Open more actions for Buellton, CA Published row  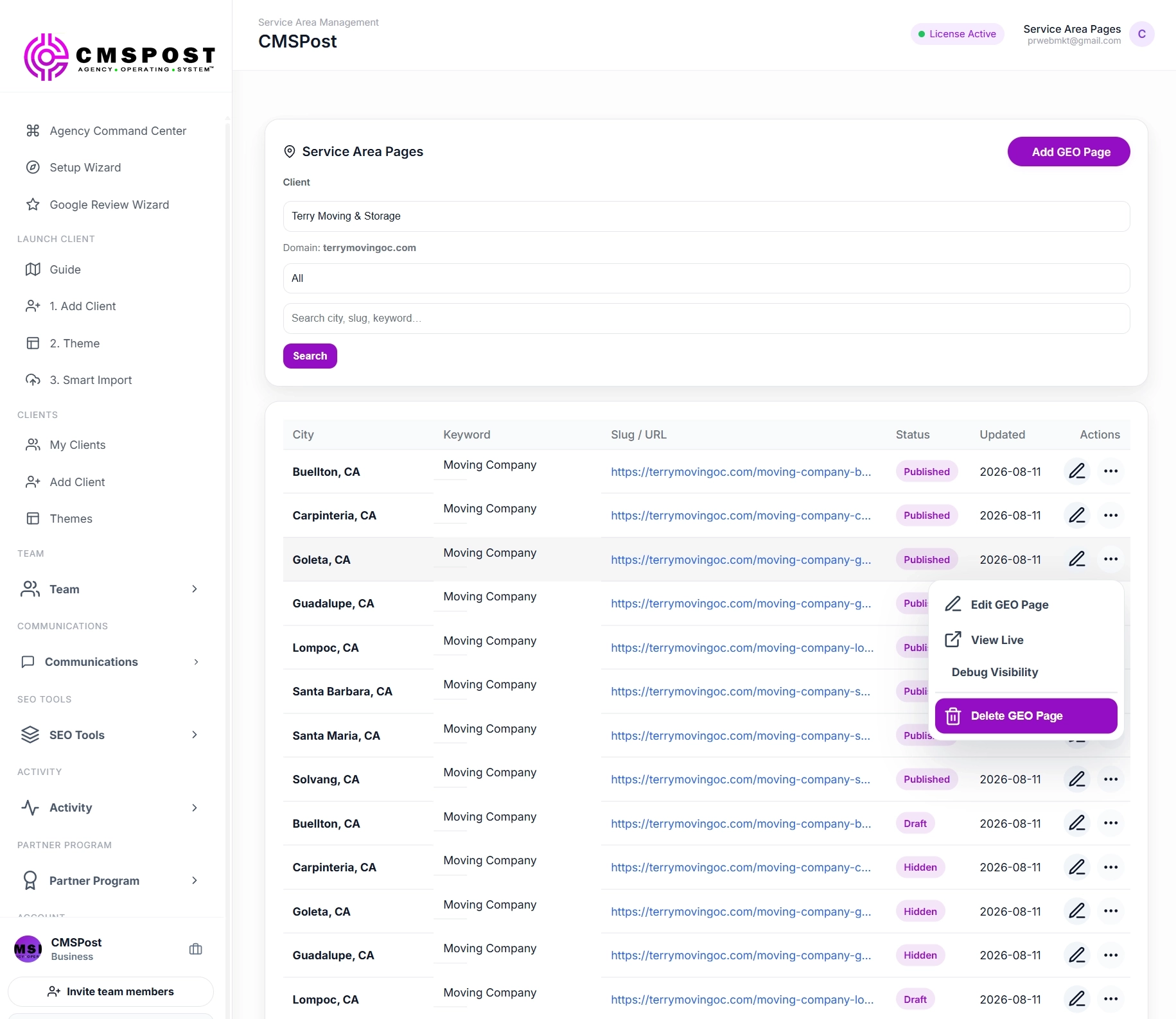[1111, 471]
